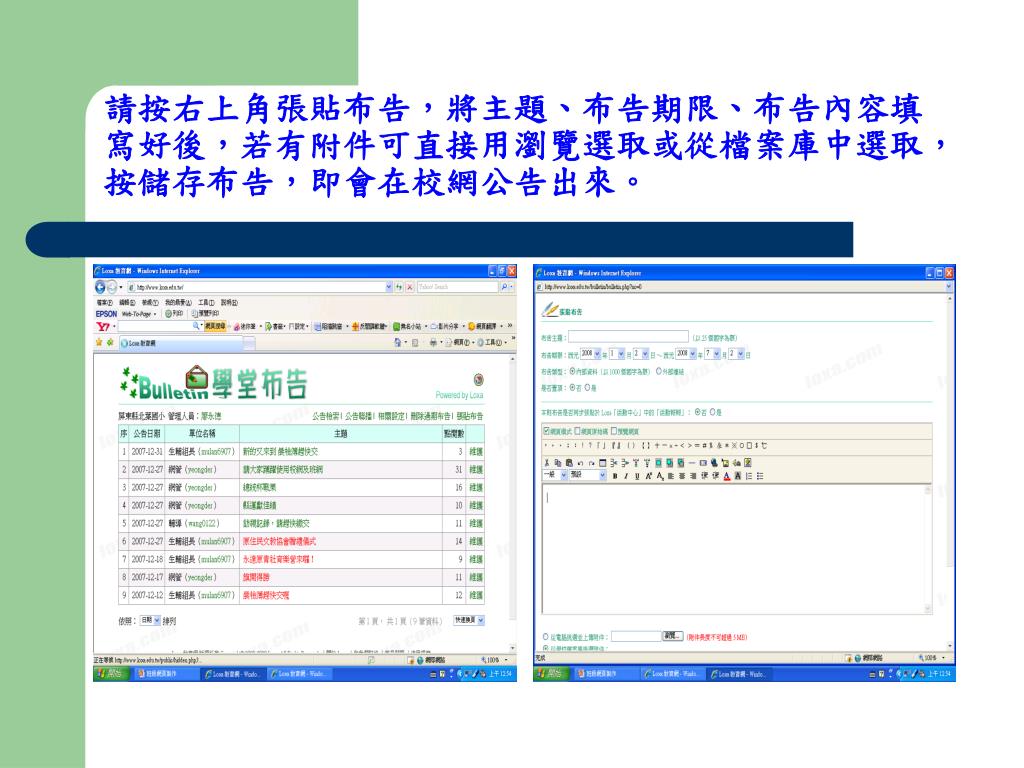The image size is (1024, 768).
Task: Click the font color A swatch in the editor
Action: [727, 476]
